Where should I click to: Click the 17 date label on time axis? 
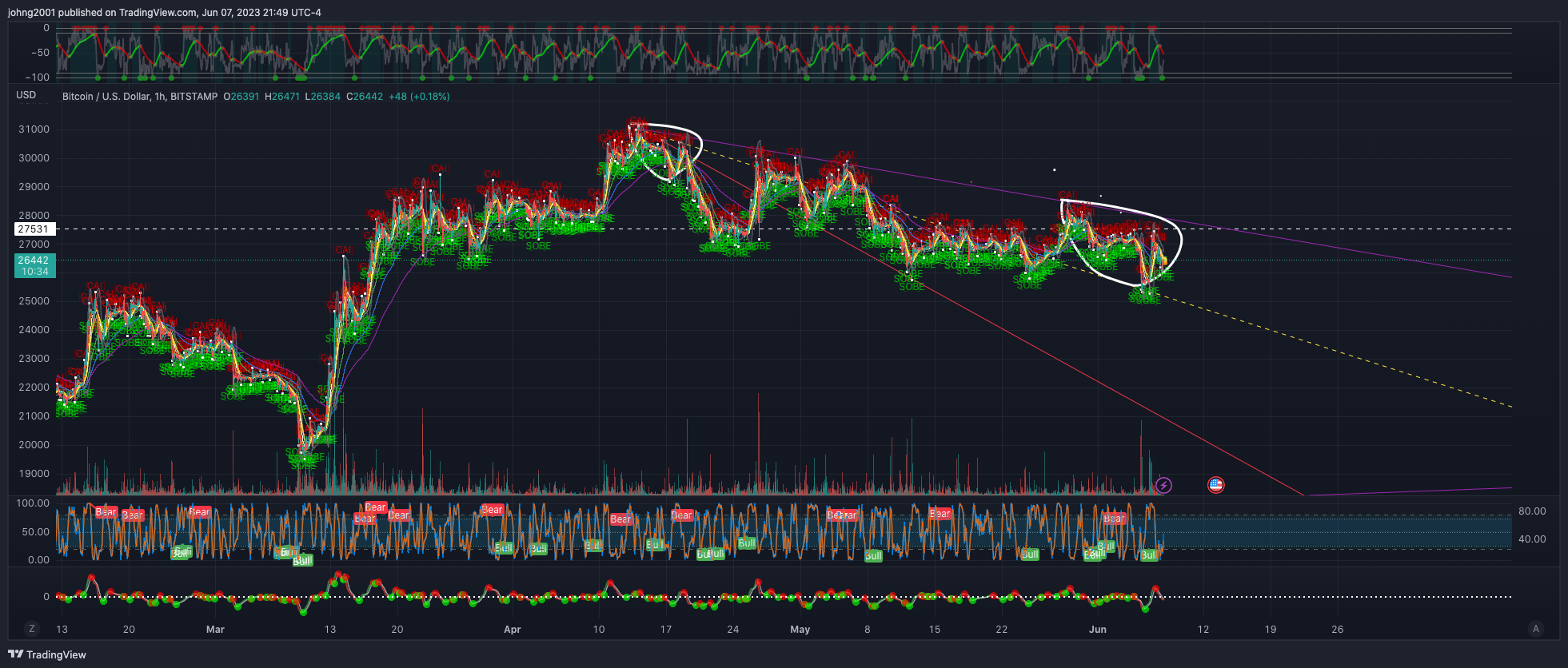point(666,630)
